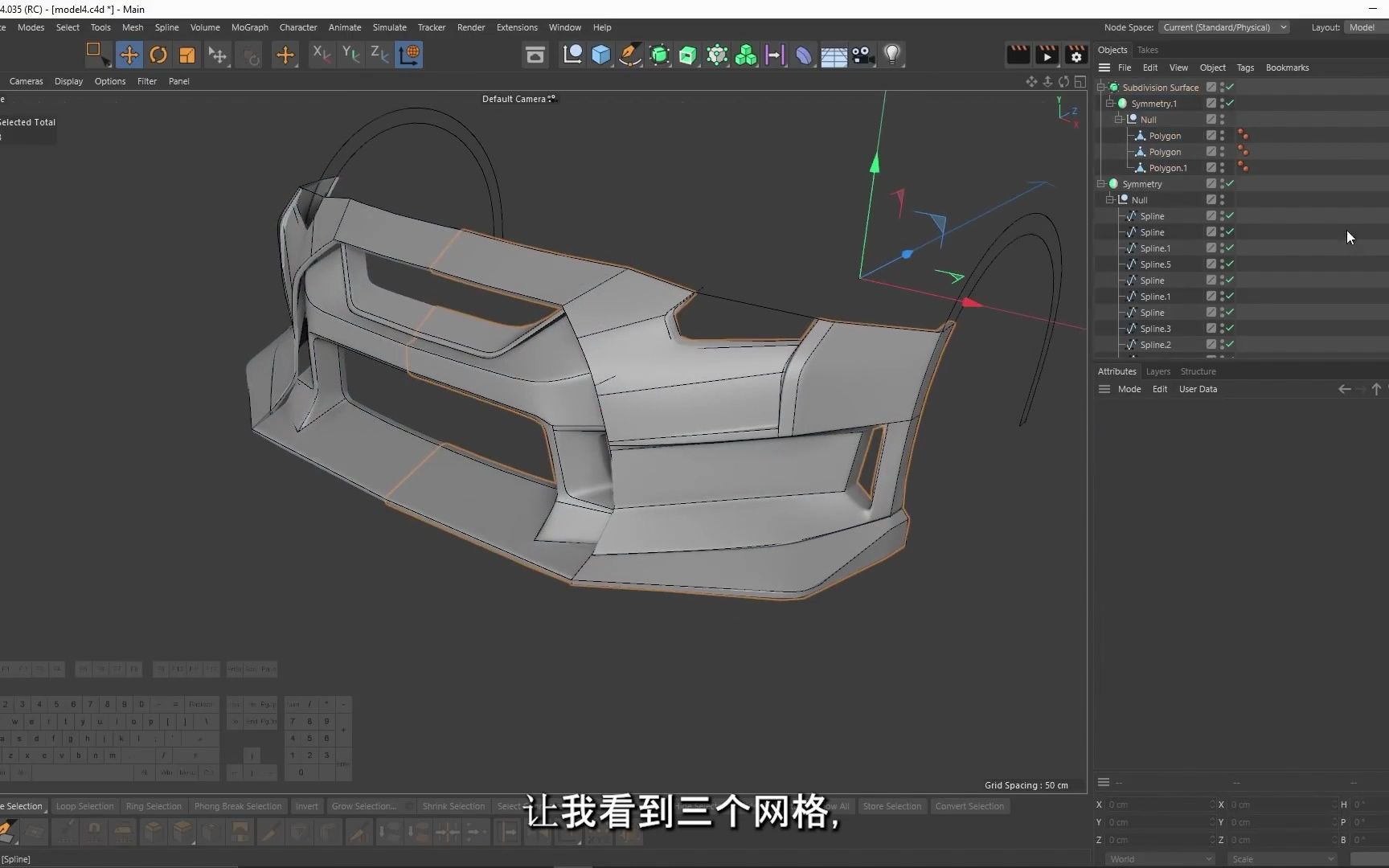This screenshot has height=868, width=1389.
Task: Collapse the Null under Symmetry
Action: coord(1110,199)
